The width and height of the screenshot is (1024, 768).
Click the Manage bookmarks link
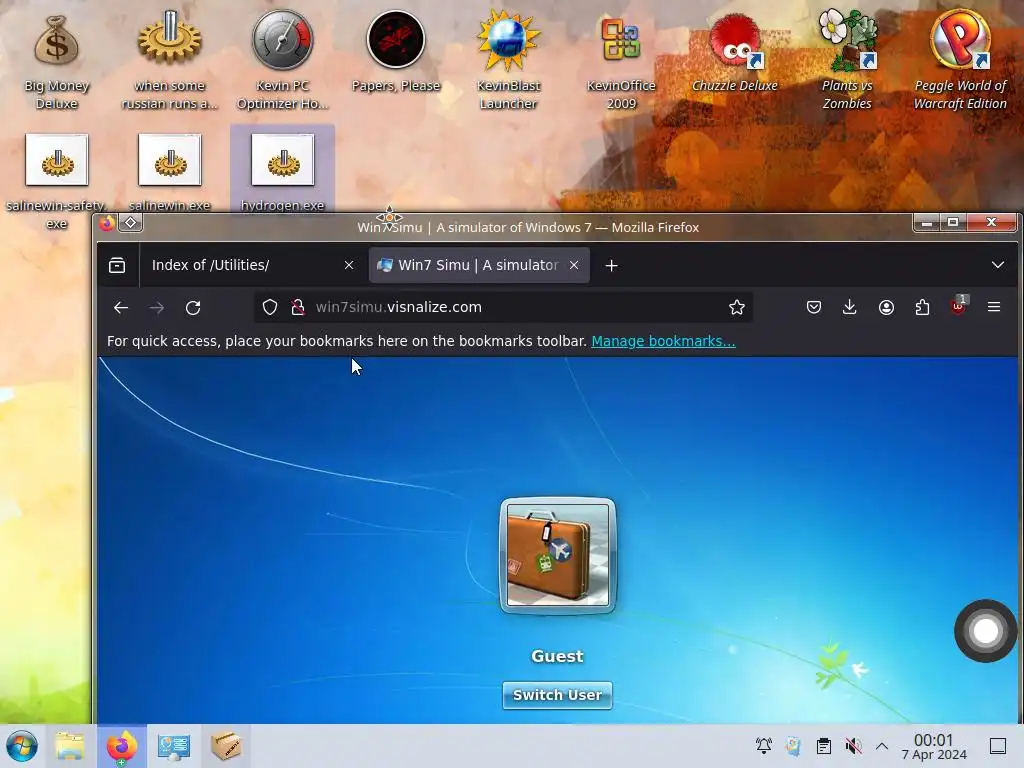pyautogui.click(x=663, y=341)
